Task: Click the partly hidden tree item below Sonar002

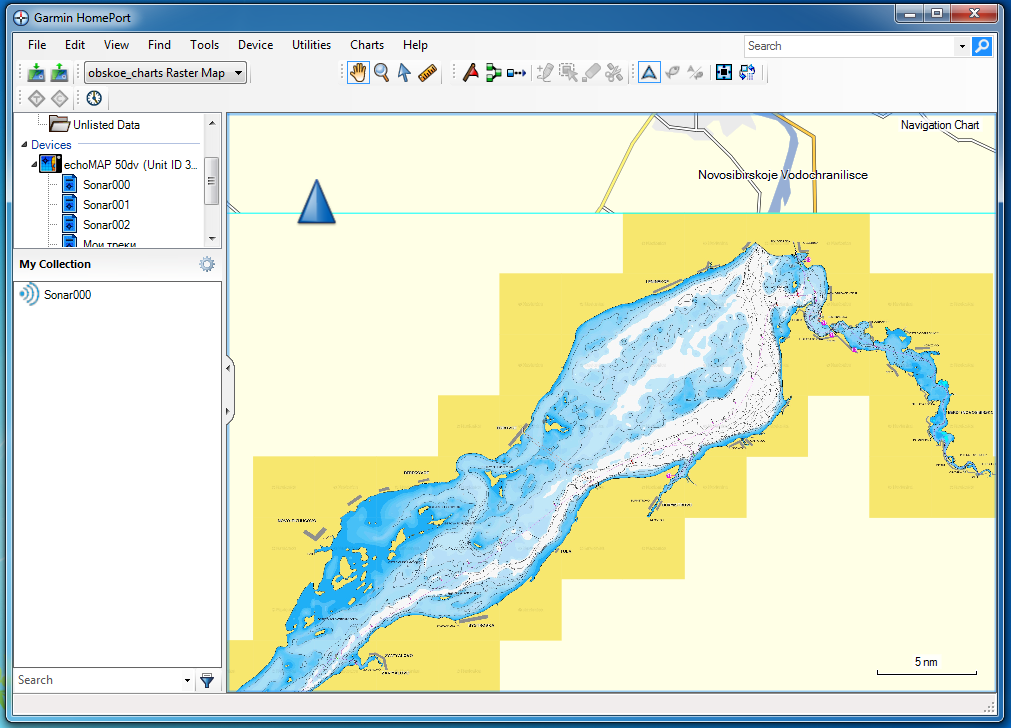Action: (99, 242)
